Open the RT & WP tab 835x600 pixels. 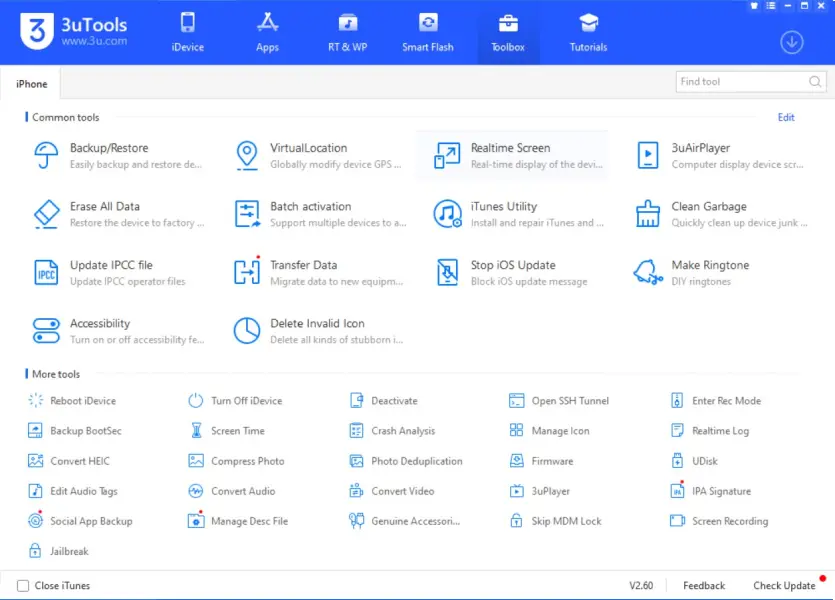click(347, 32)
